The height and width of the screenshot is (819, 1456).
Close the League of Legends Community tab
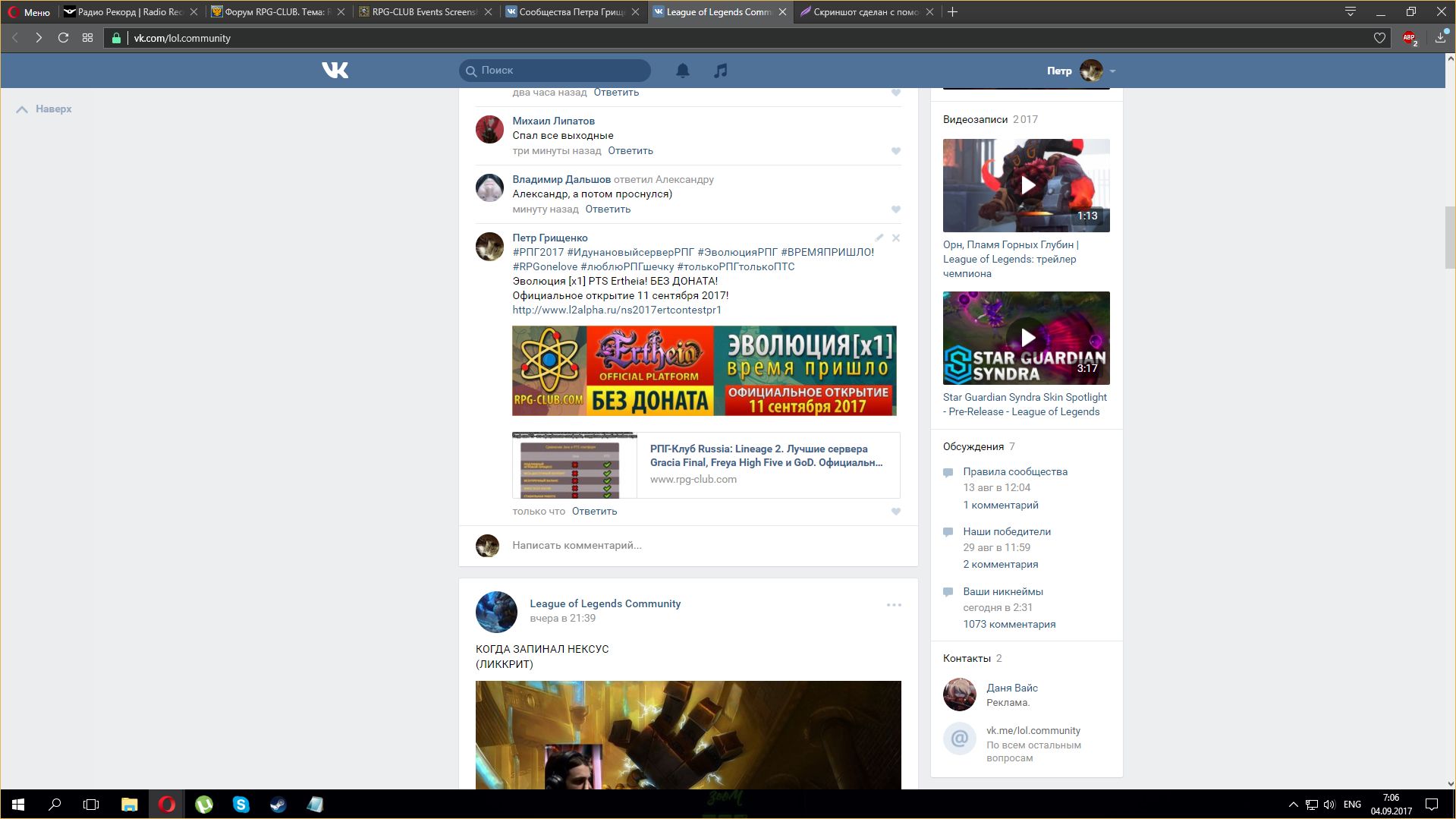pyautogui.click(x=782, y=12)
